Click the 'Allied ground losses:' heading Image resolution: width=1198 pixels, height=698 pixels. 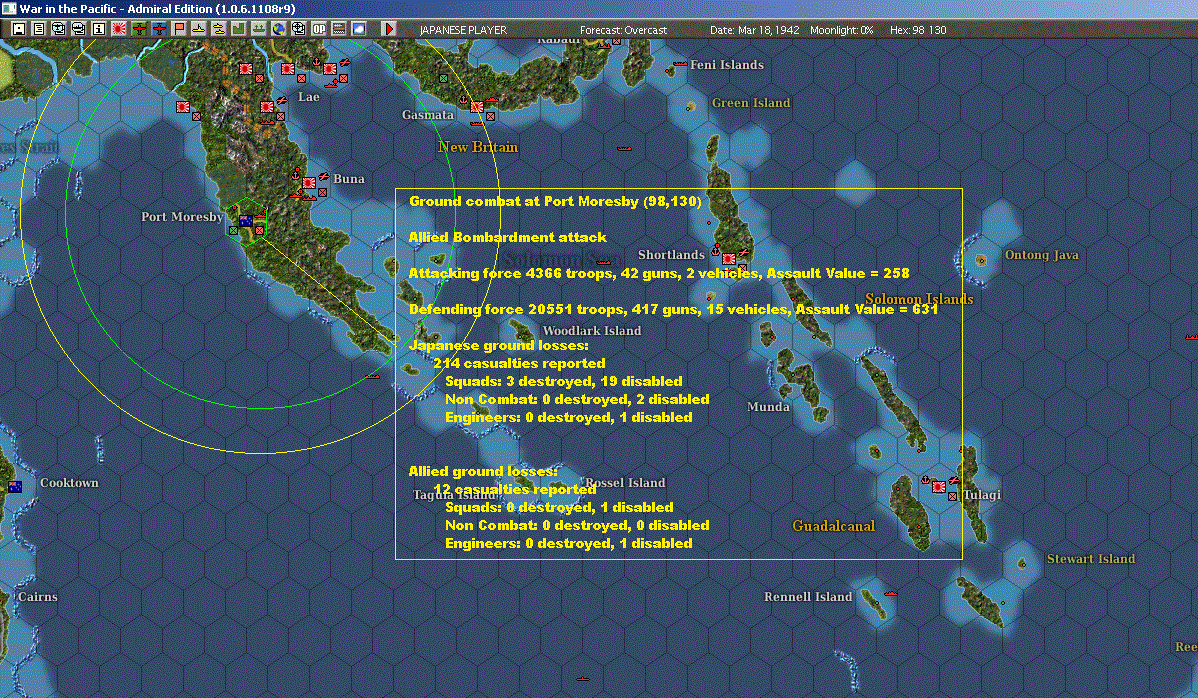tap(483, 471)
